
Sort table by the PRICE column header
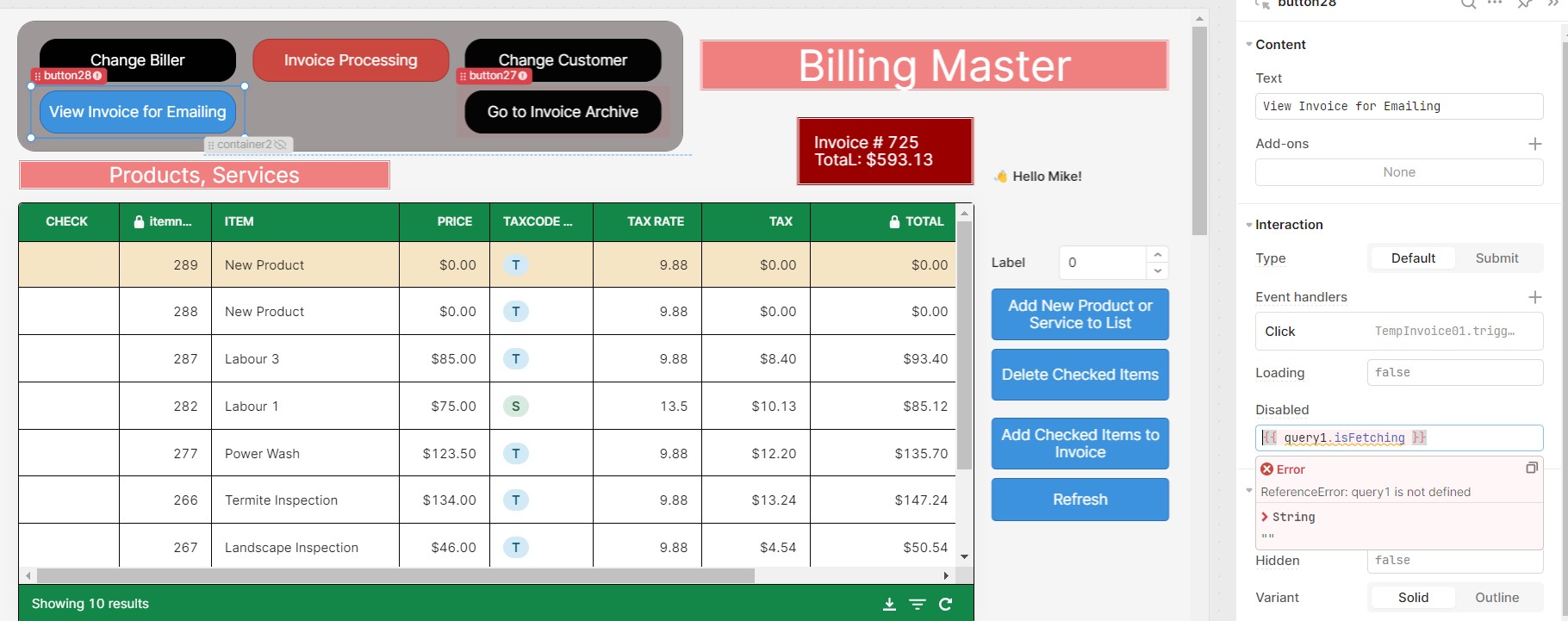454,222
